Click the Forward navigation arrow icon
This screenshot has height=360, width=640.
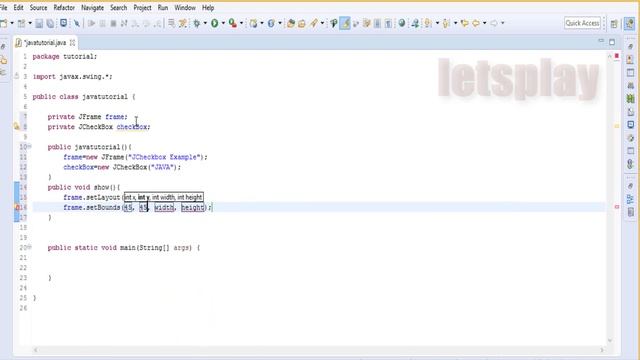[494, 23]
